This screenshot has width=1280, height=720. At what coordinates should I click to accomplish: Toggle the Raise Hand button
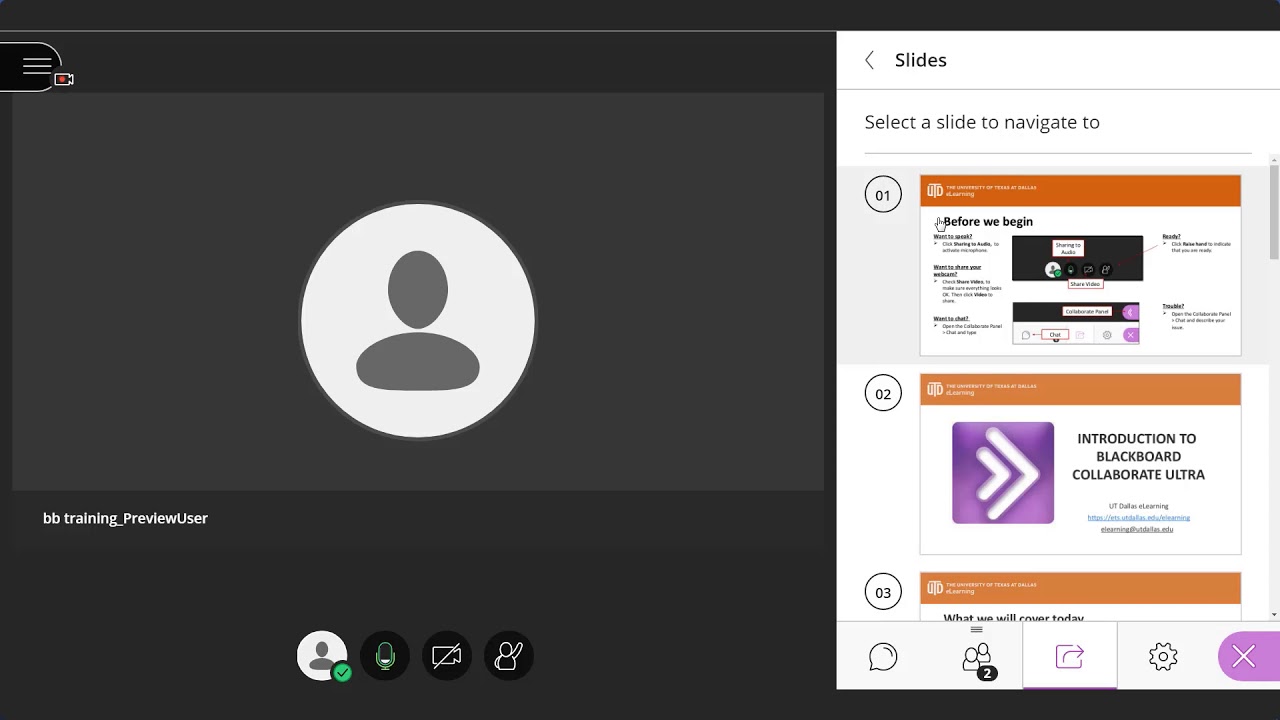[509, 656]
